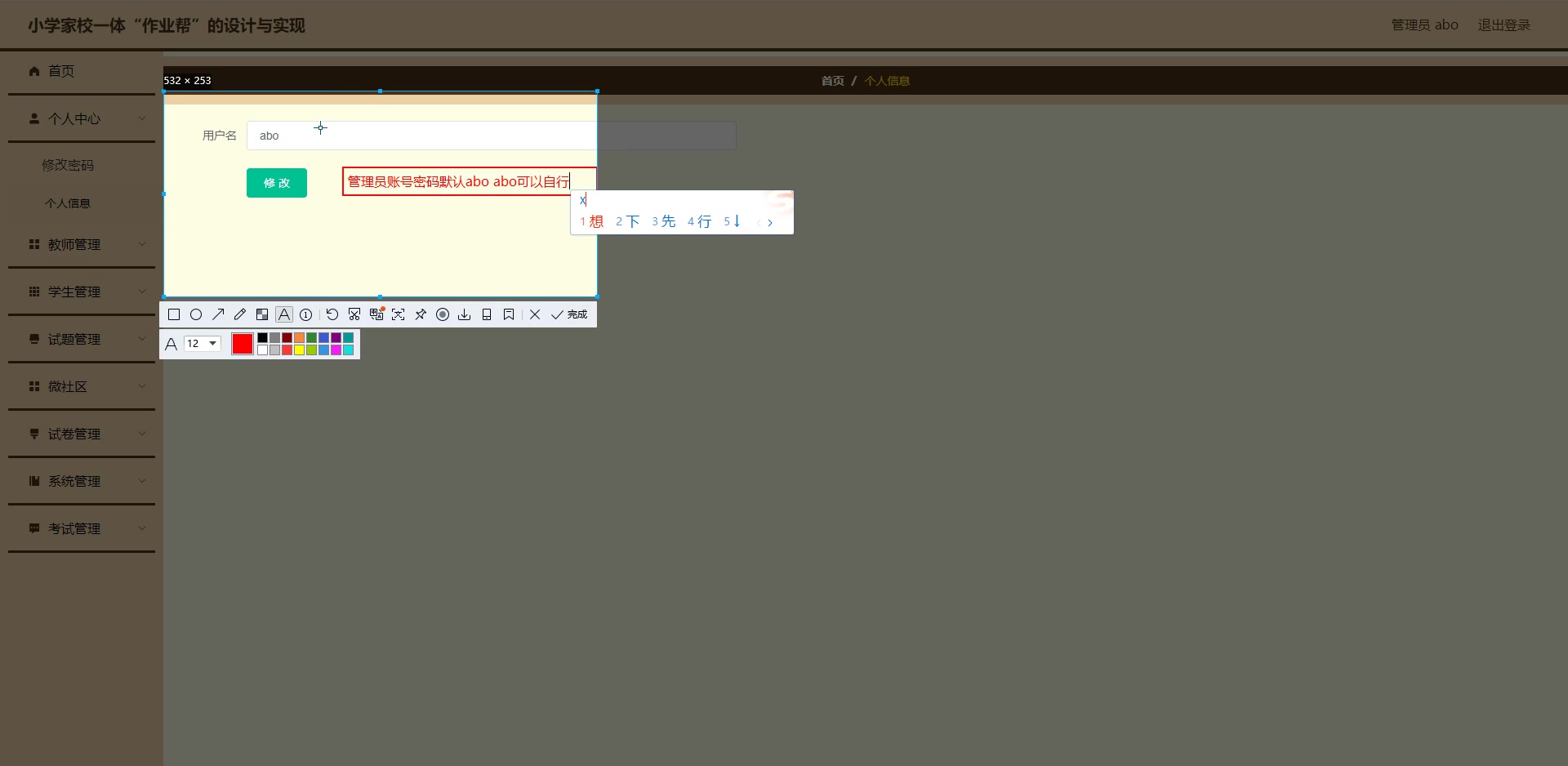Select the pencil freehand tool
Viewport: 1568px width, 766px height.
(x=239, y=314)
